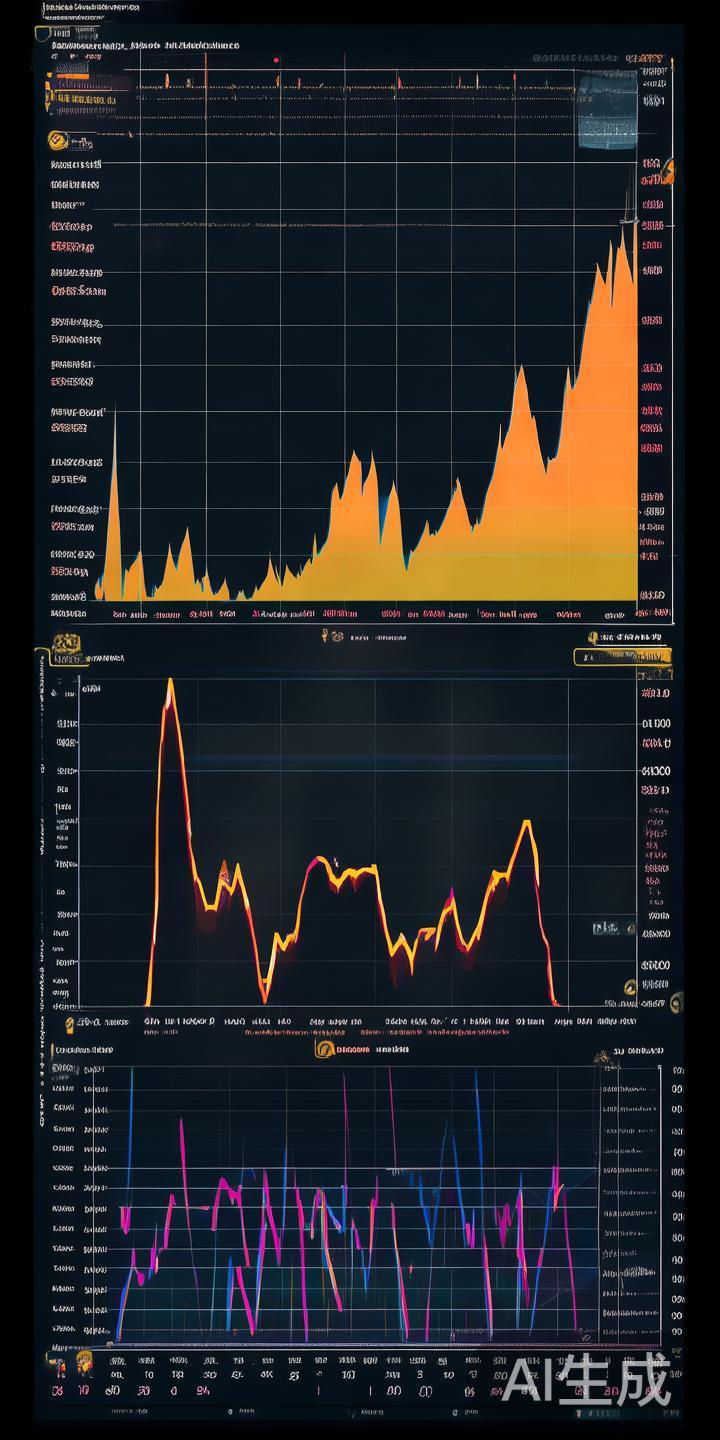This screenshot has width=720, height=1440.
Task: Click the orange ring icon heading the bottom chart
Action: [x=323, y=1049]
